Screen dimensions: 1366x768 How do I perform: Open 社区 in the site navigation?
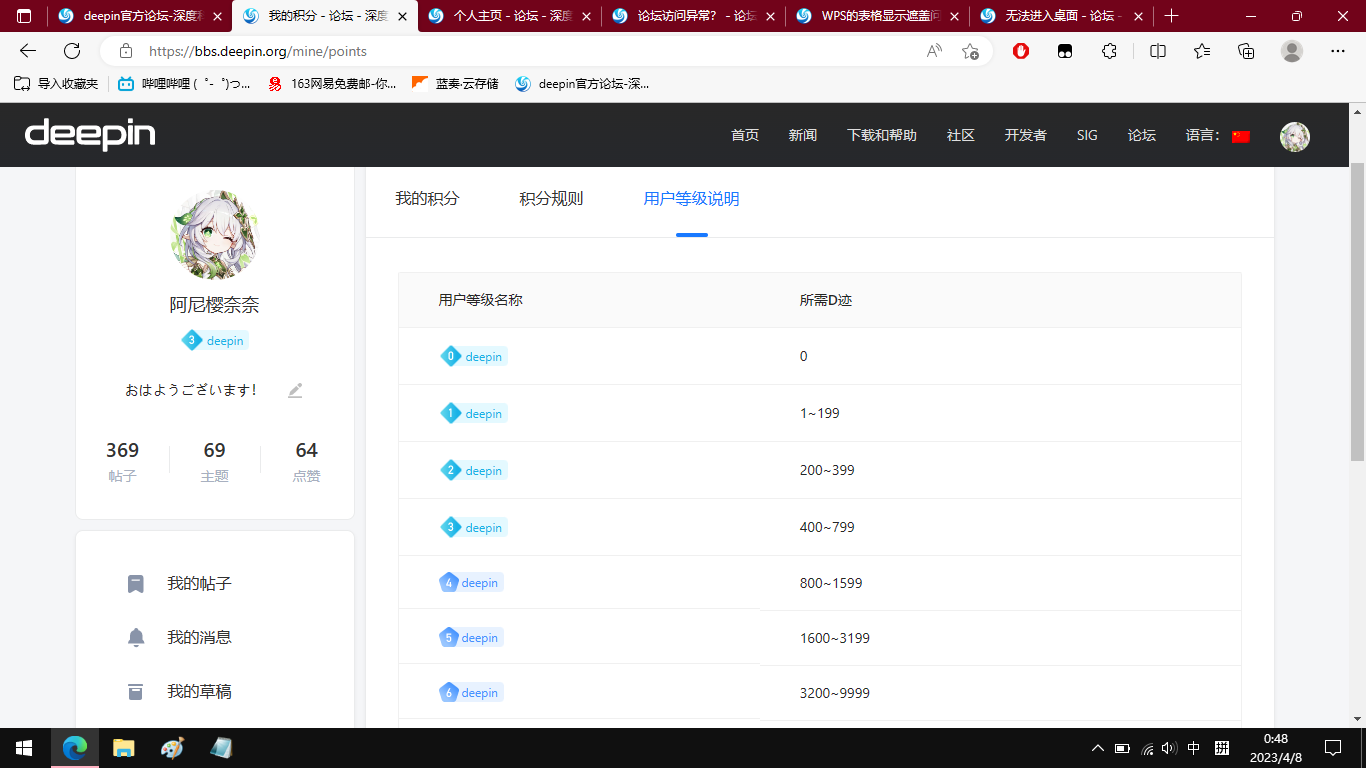pos(961,135)
